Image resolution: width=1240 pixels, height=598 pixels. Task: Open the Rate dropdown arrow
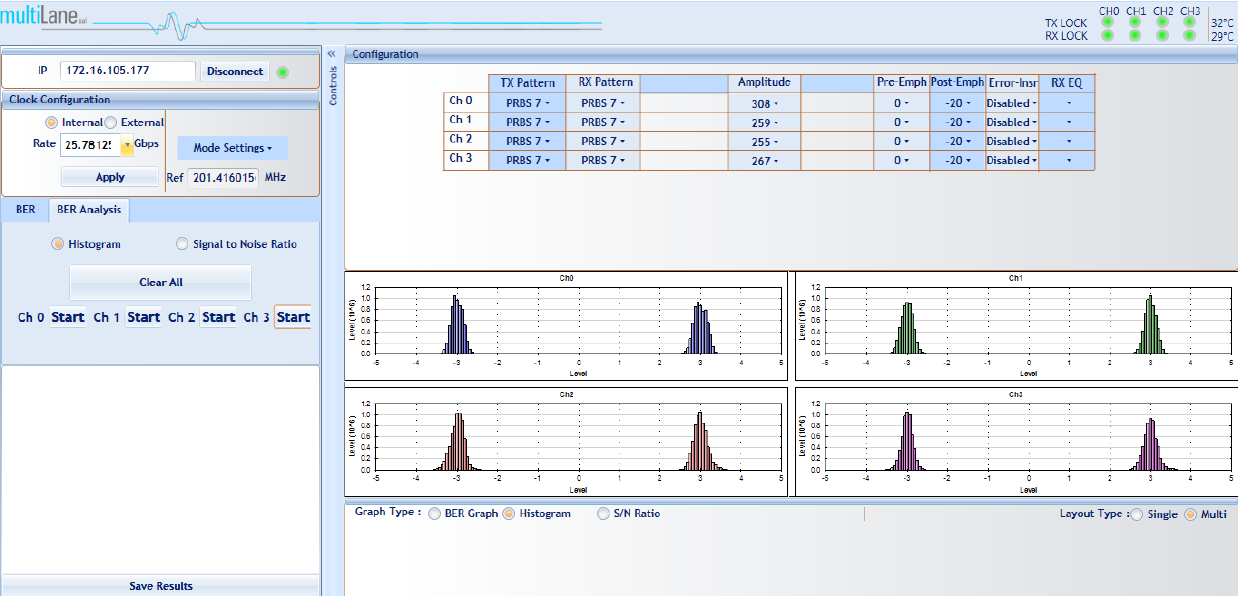coord(127,146)
